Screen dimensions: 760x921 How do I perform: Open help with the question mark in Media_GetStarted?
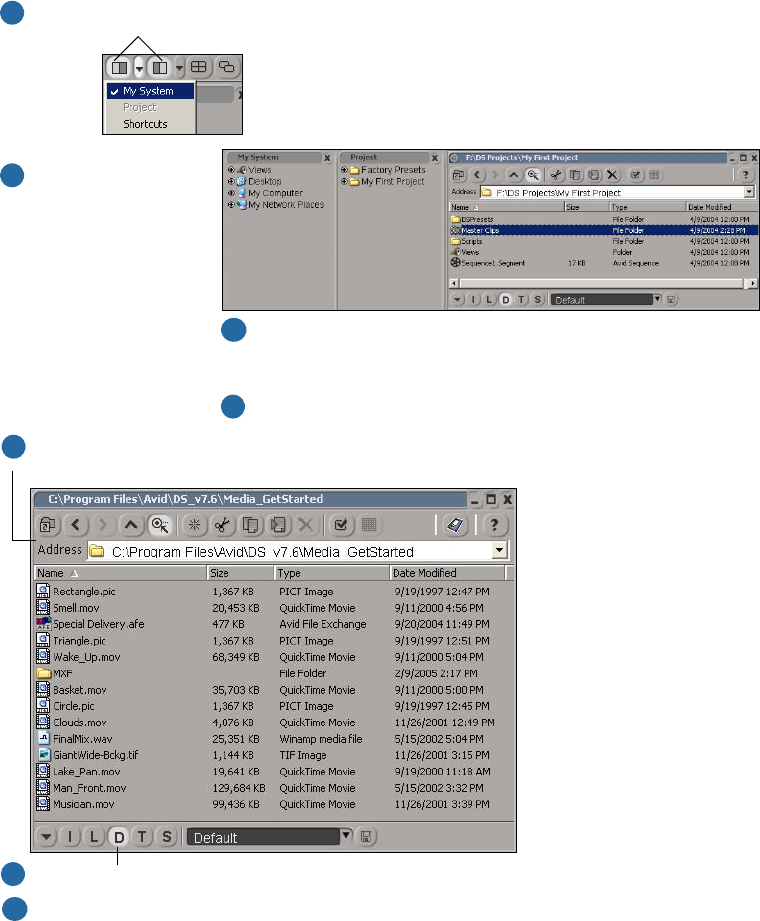pyautogui.click(x=495, y=525)
